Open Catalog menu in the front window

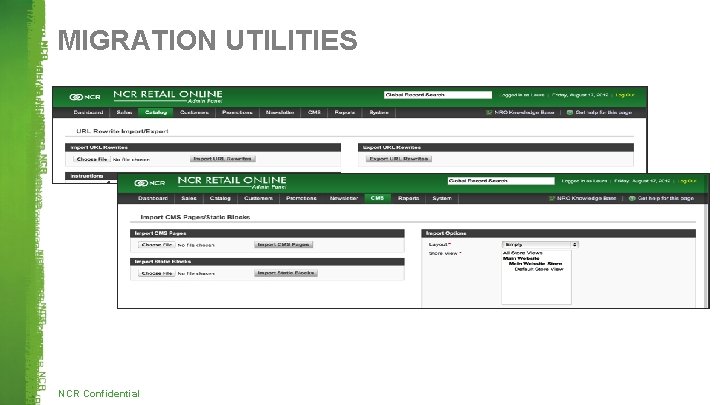point(220,198)
